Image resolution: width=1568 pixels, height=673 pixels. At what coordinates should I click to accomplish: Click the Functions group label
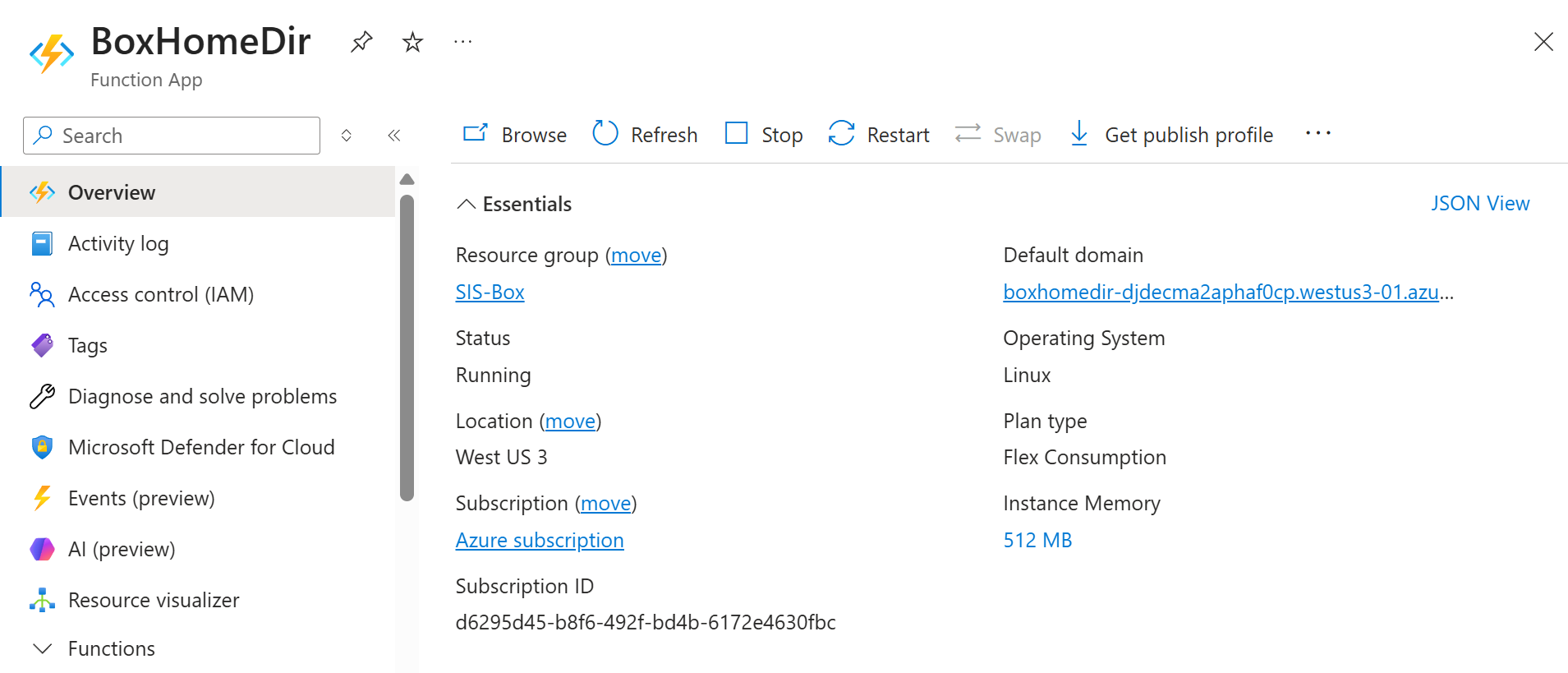(112, 648)
